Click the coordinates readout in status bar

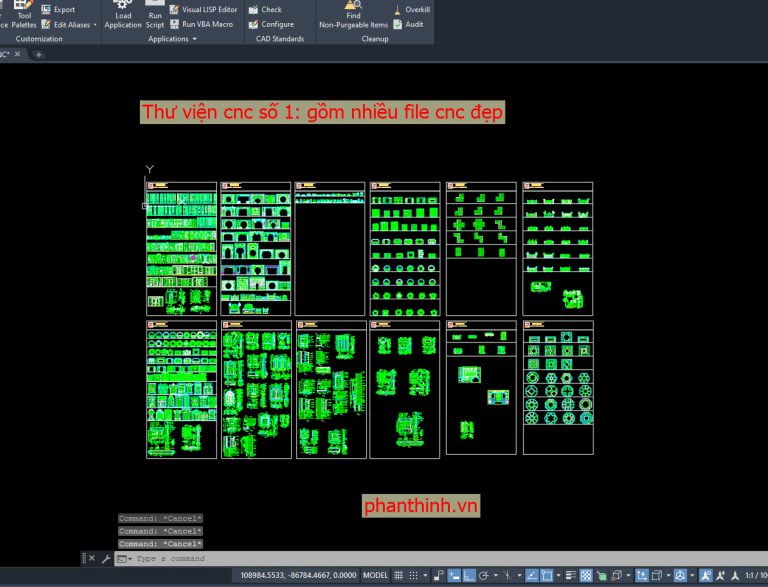[298, 575]
